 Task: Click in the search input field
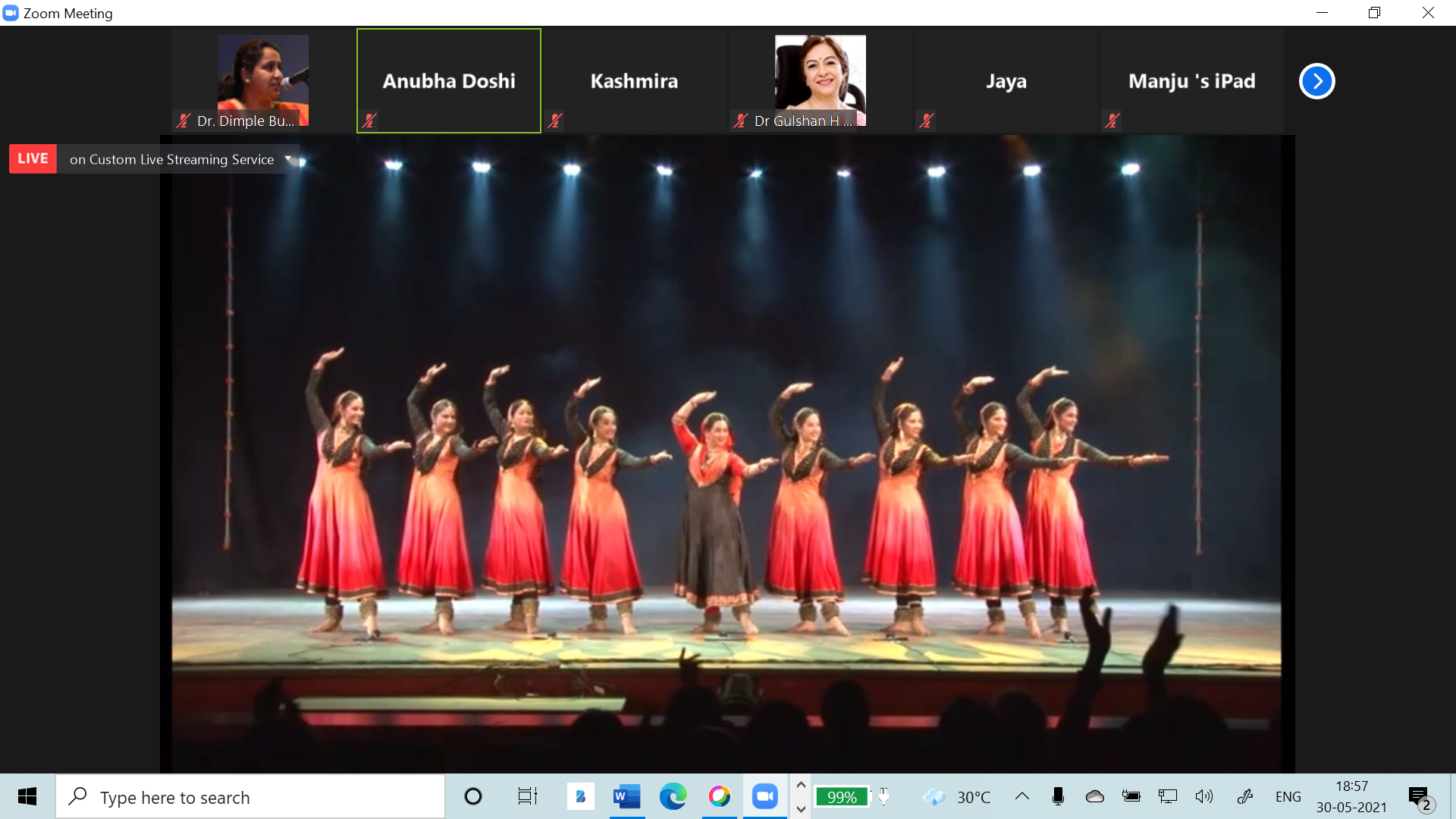(x=250, y=796)
